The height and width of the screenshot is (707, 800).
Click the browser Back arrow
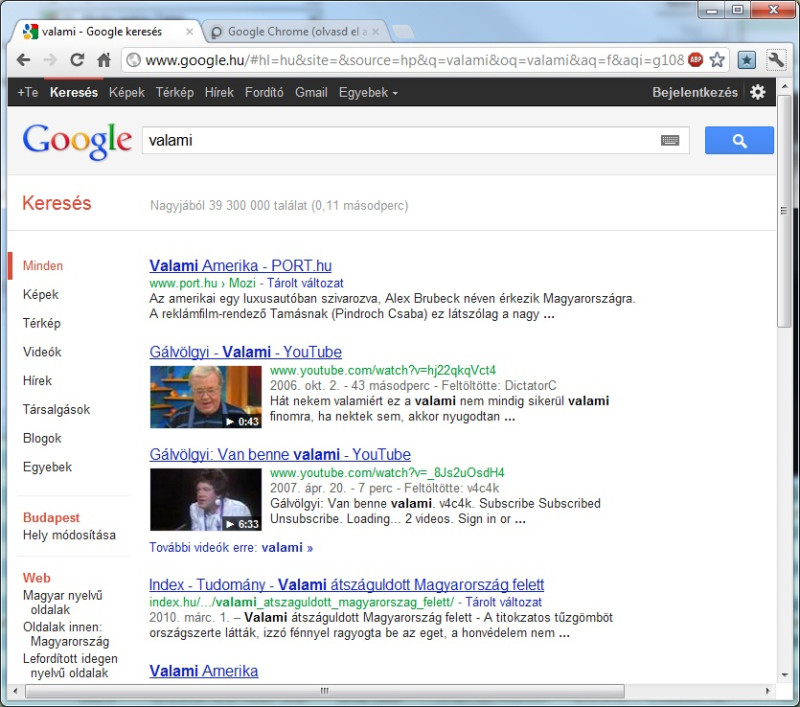[x=23, y=60]
